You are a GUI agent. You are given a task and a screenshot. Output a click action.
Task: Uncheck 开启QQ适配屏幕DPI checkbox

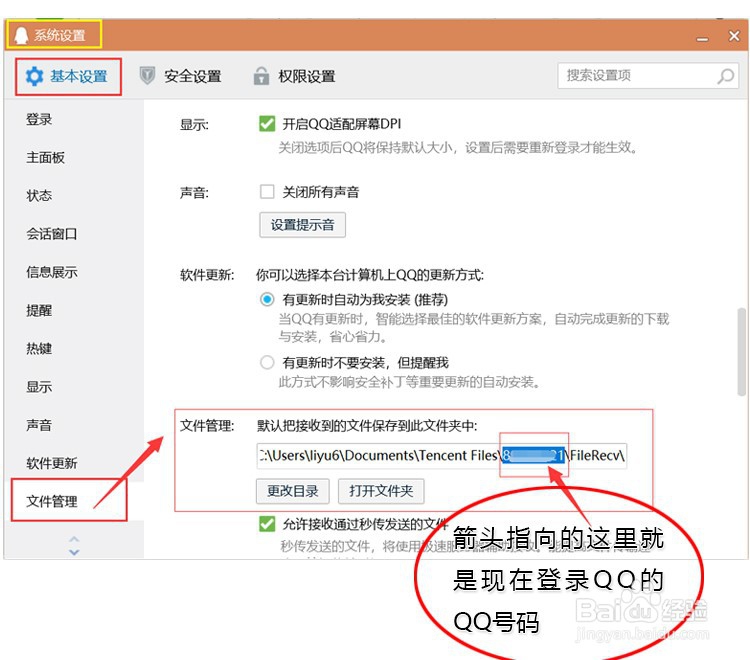267,123
